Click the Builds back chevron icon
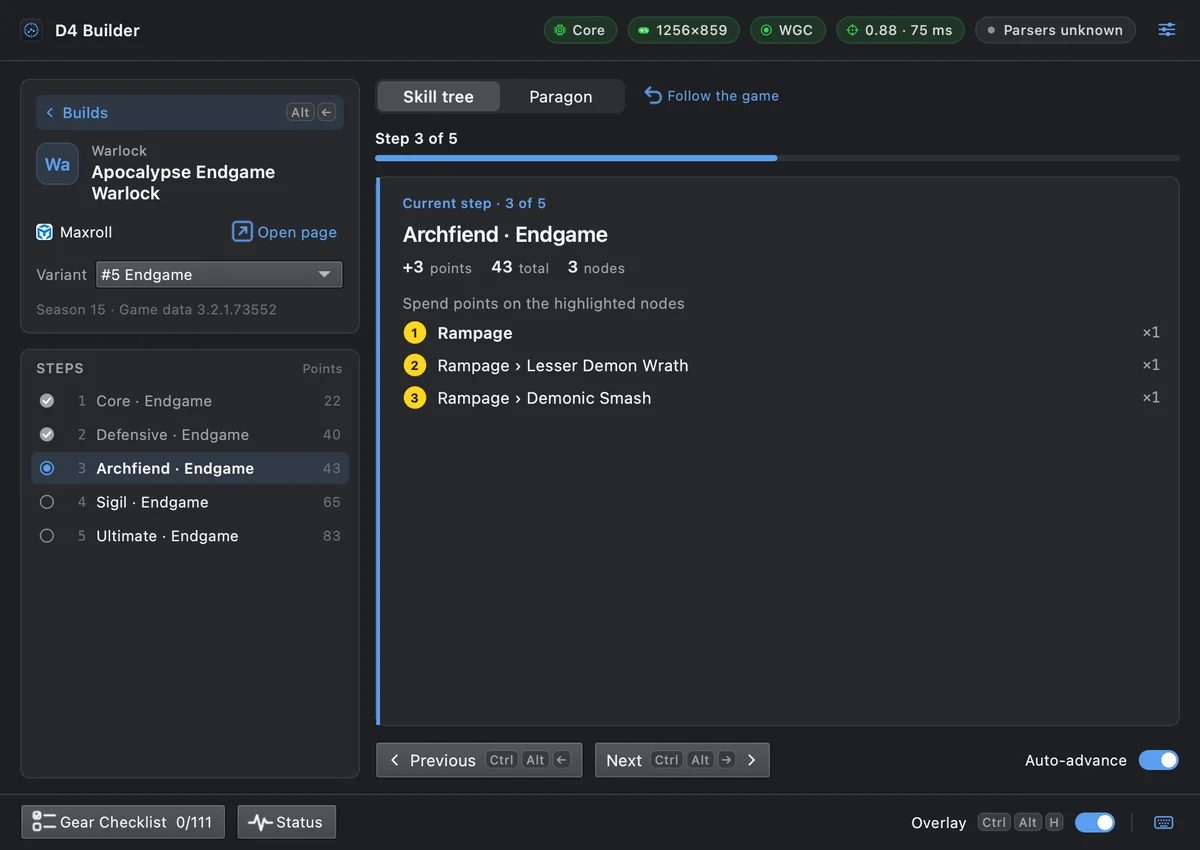 coord(49,113)
